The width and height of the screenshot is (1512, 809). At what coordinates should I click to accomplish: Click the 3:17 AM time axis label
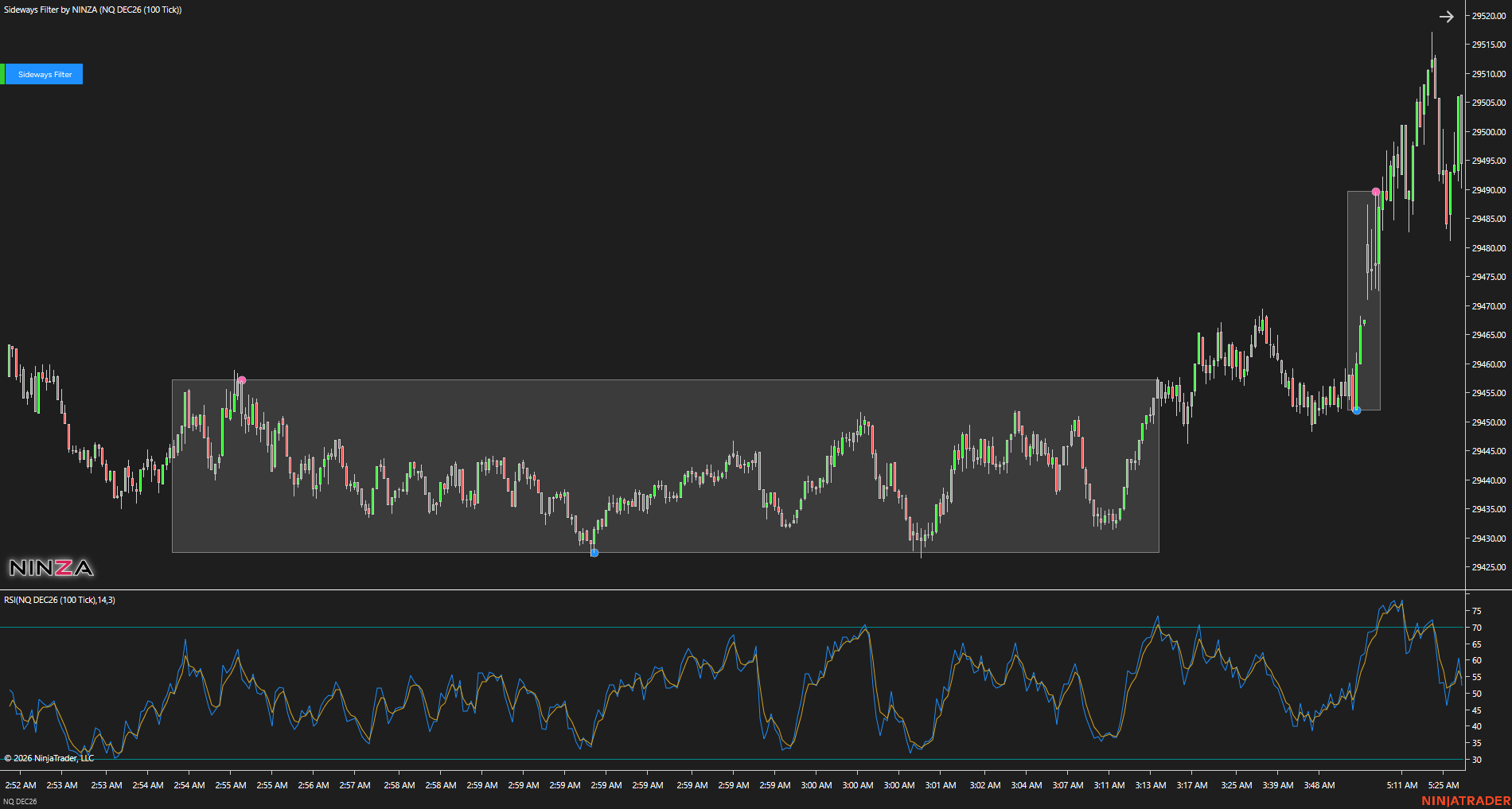1192,785
